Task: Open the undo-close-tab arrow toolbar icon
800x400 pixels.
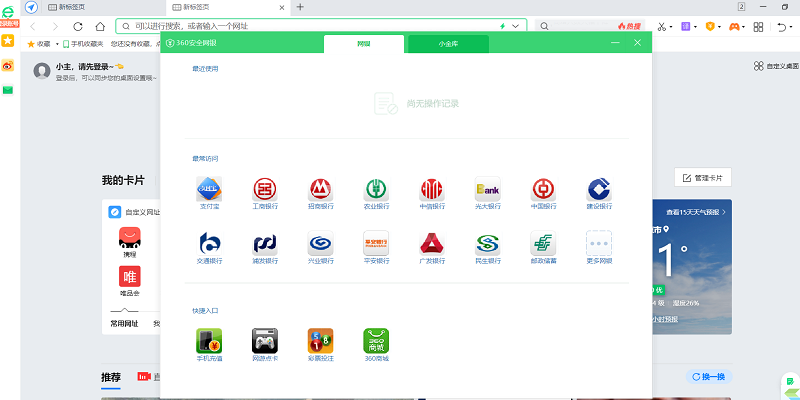Action: (x=782, y=27)
